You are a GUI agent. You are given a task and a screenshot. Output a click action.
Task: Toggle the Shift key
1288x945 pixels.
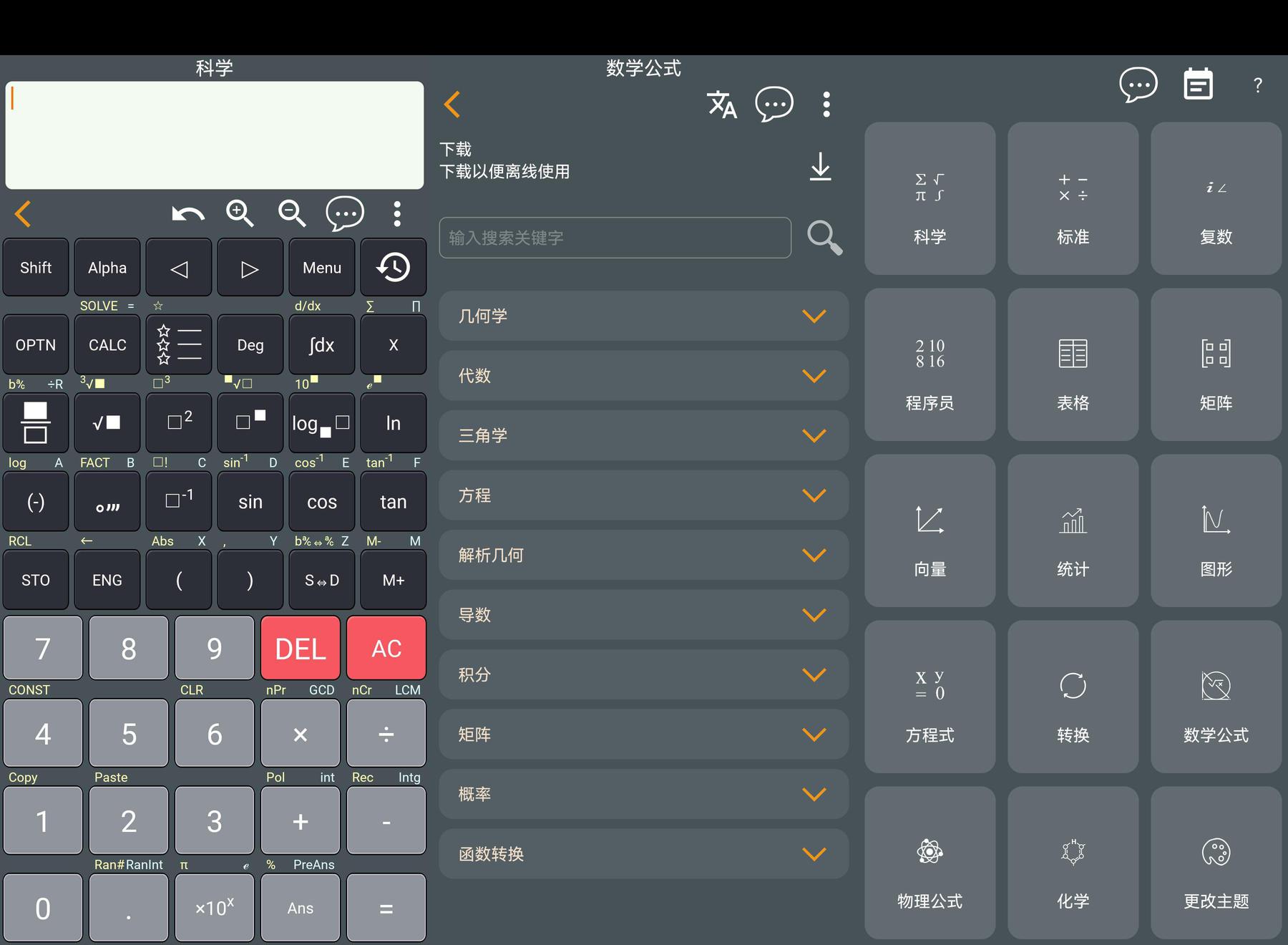[x=36, y=268]
